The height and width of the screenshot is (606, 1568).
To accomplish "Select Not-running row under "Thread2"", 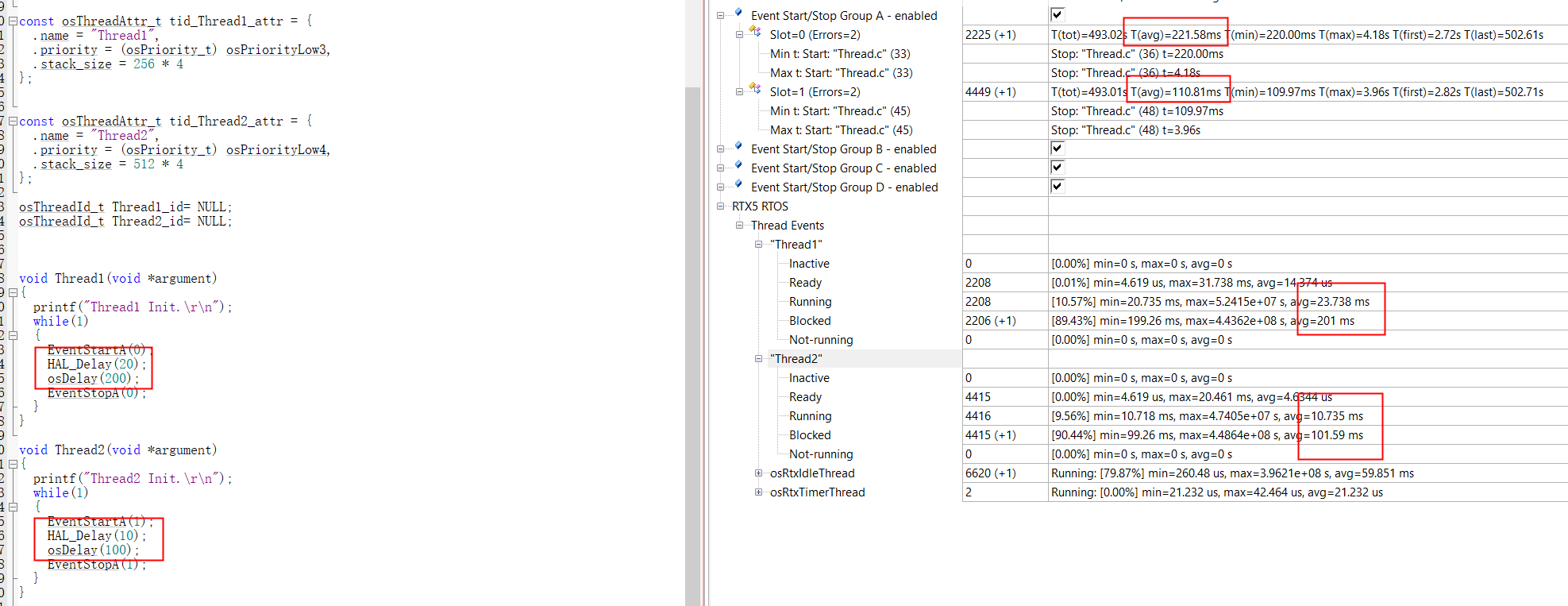I will (821, 454).
